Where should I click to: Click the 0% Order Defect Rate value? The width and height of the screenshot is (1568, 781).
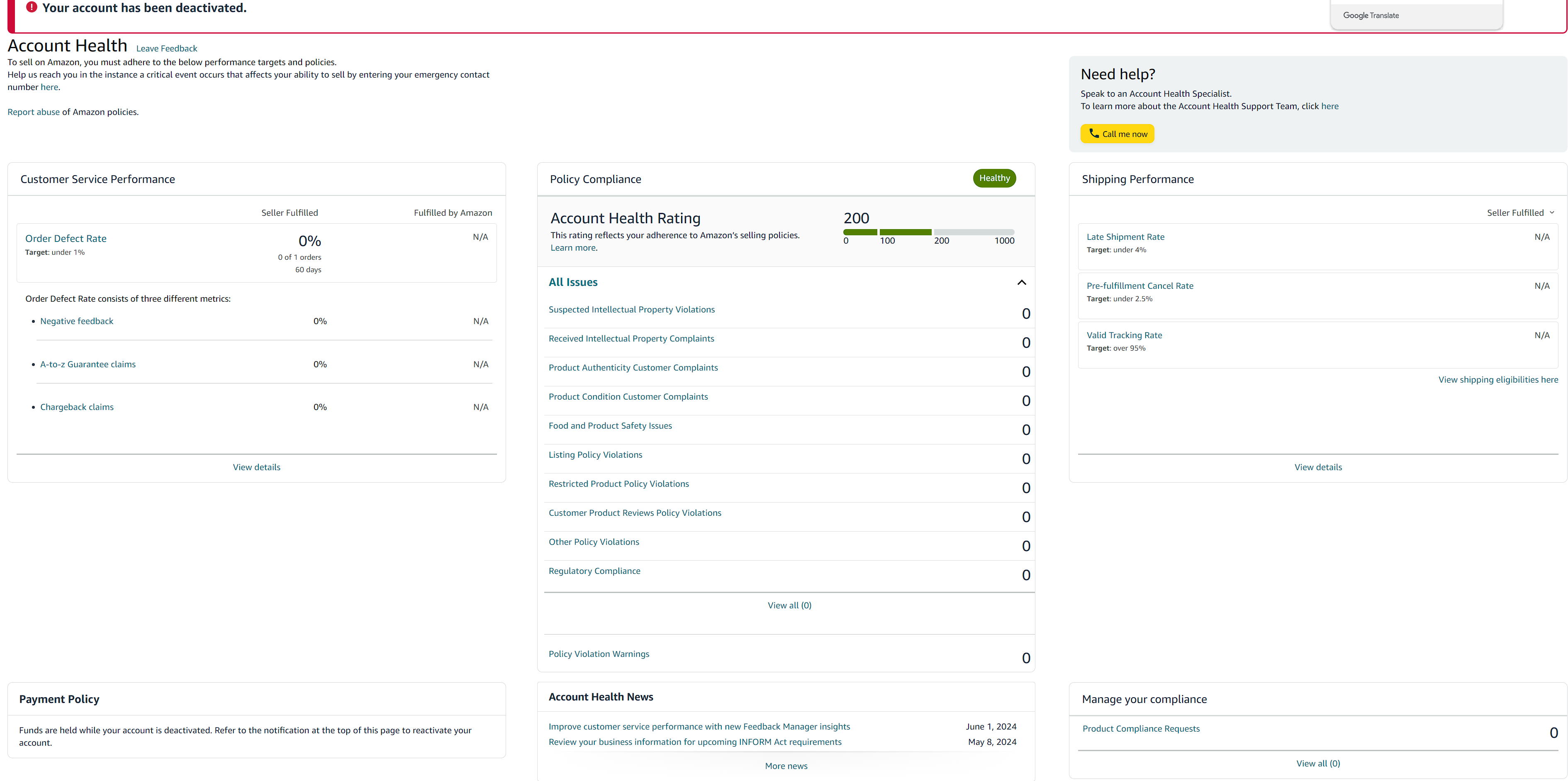(x=309, y=241)
